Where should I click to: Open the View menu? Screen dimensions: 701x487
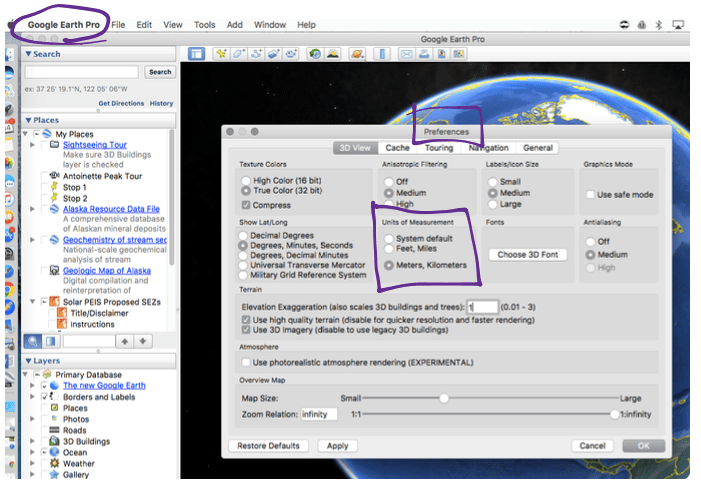click(173, 25)
